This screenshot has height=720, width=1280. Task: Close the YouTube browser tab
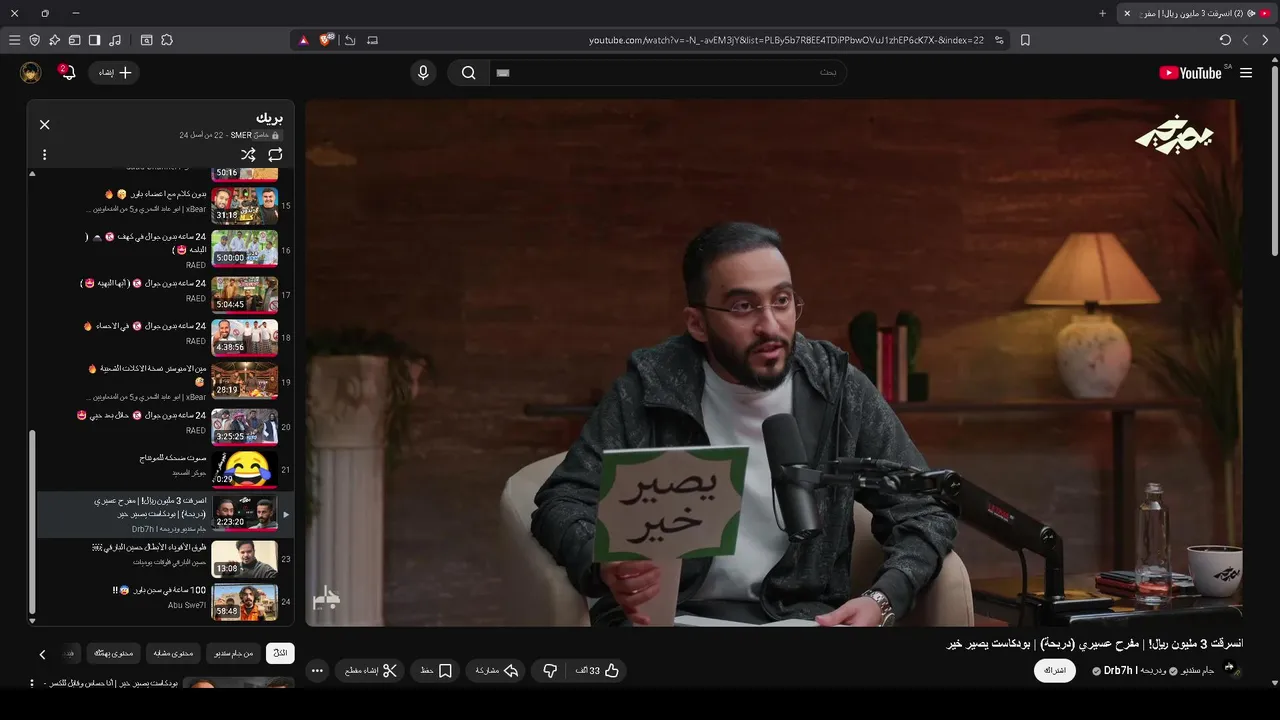tap(1127, 13)
